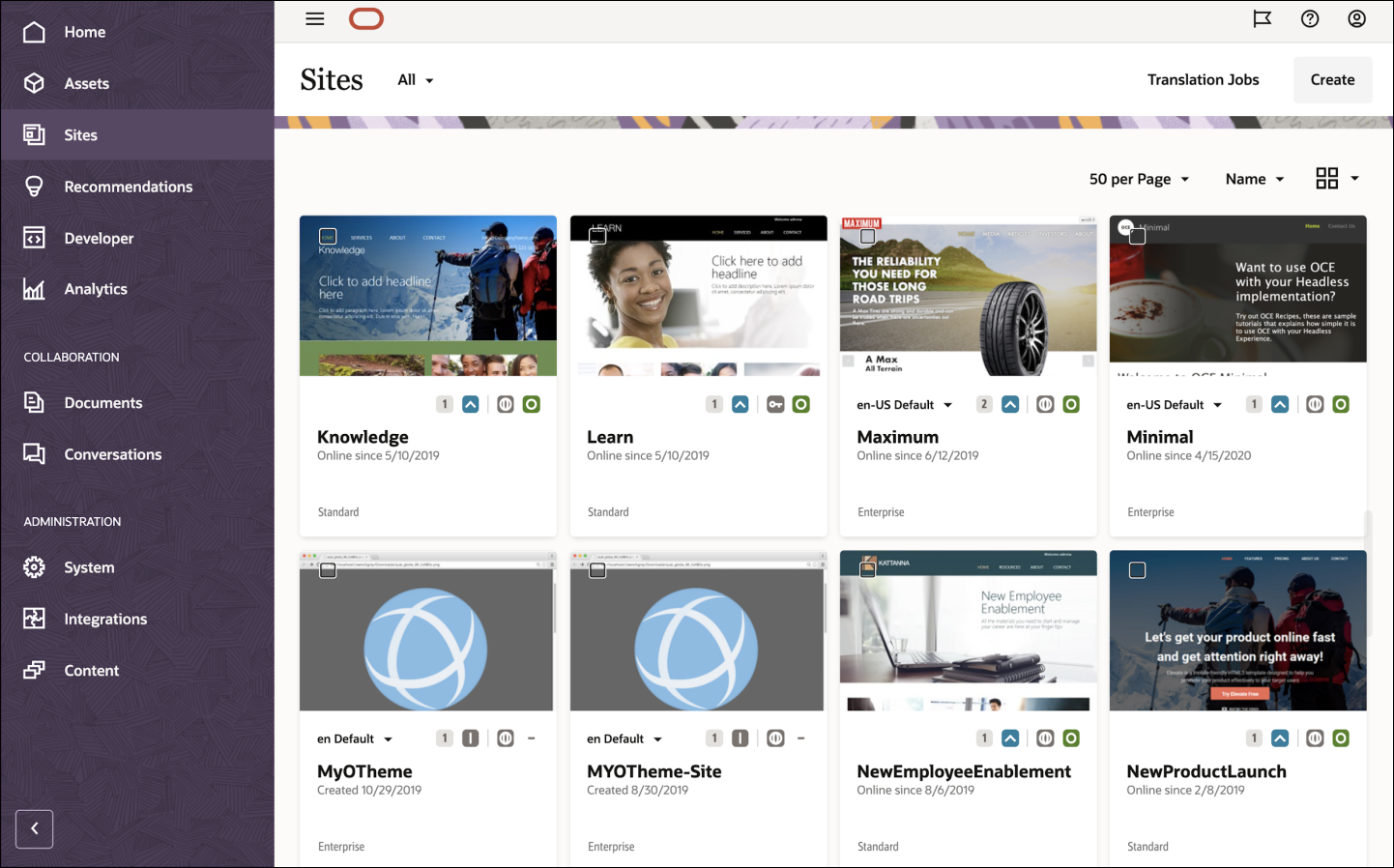The image size is (1394, 868).
Task: Open System under Administration
Action: 89,567
